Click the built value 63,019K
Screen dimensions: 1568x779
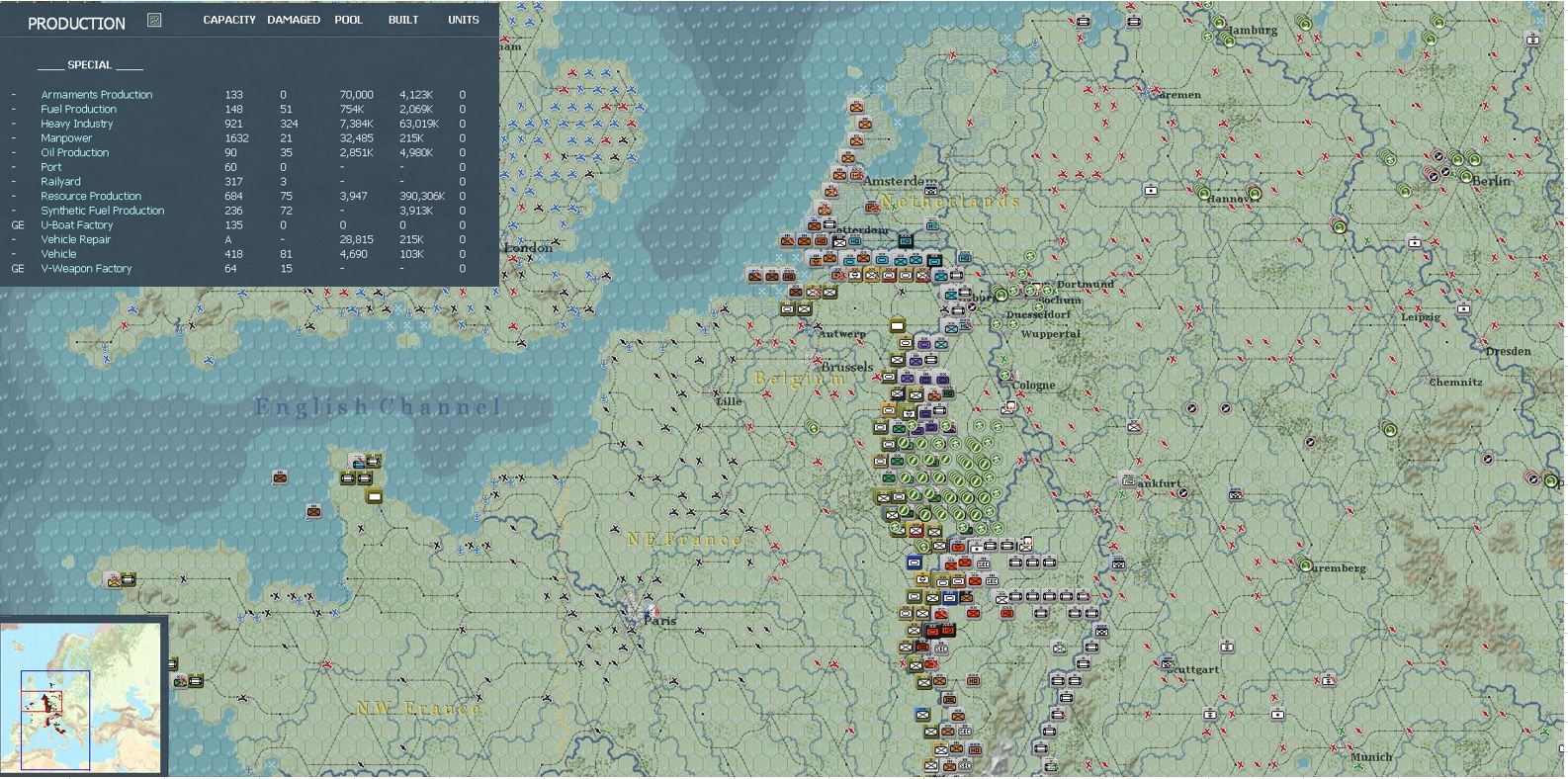[419, 124]
